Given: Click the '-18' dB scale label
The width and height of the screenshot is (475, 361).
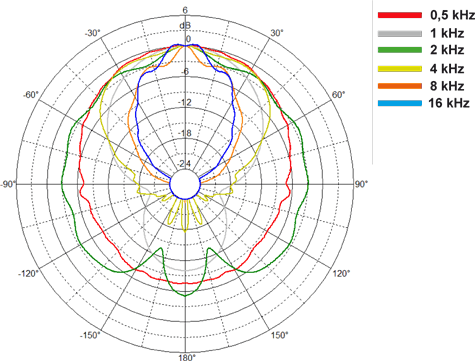Looking at the screenshot, I should (x=185, y=133).
